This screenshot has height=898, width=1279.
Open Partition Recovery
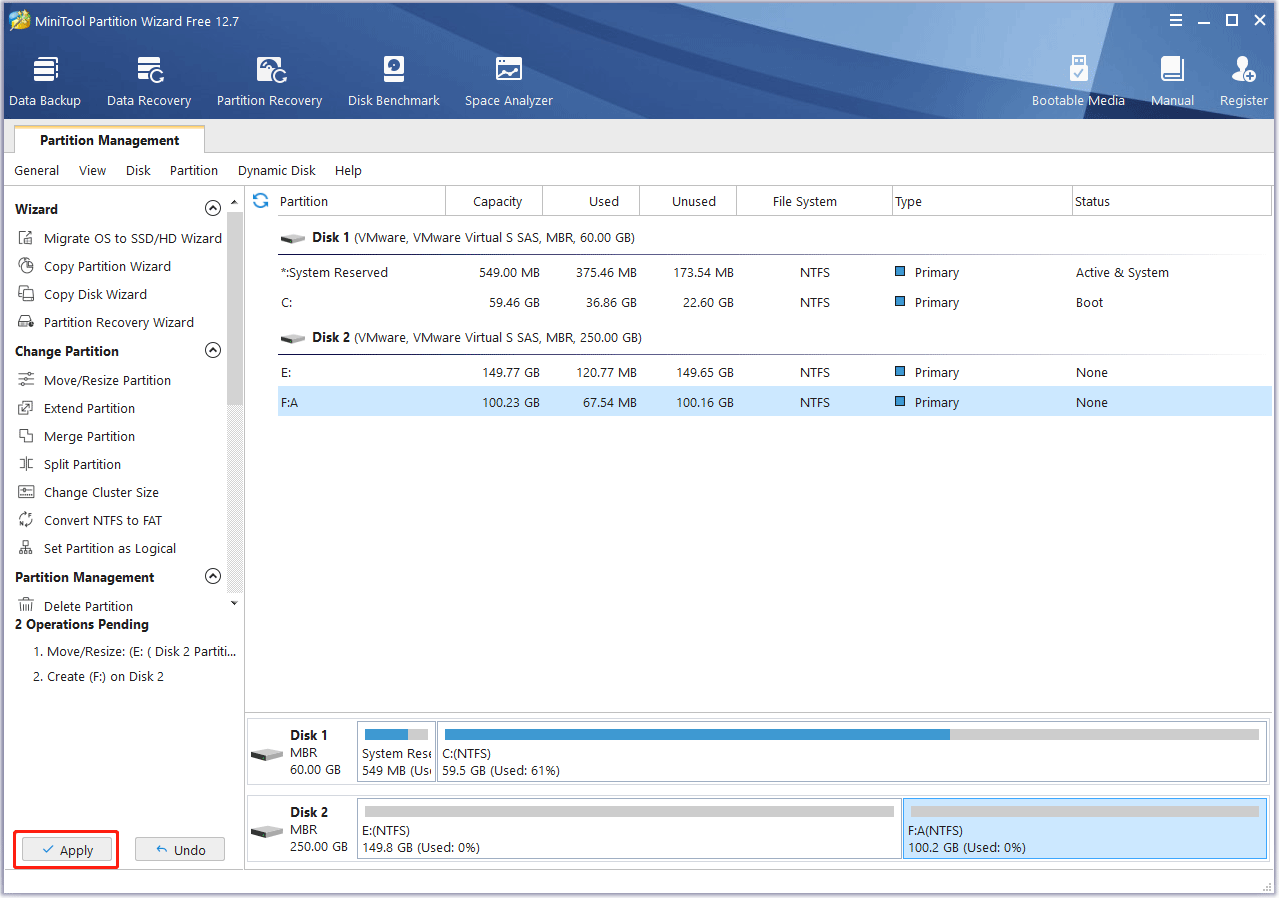268,79
